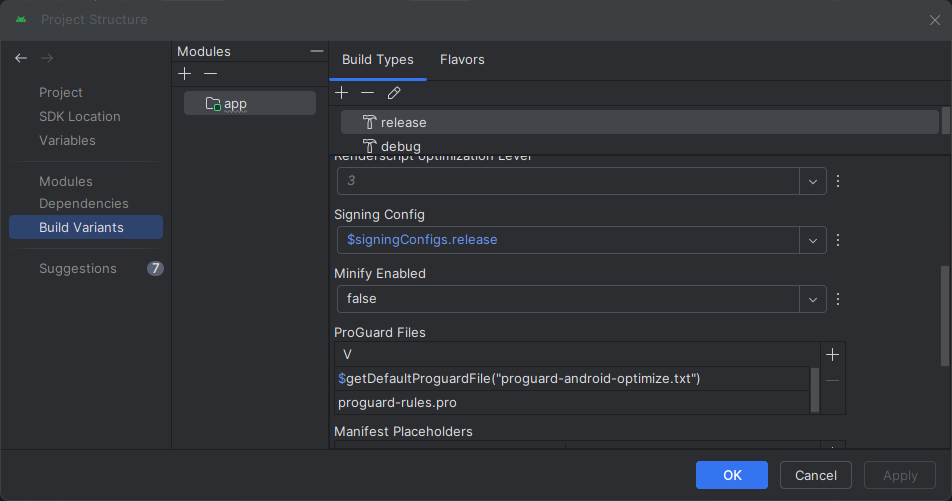Viewport: 952px width, 501px height.
Task: Open Minify Enabled options menu
Action: [x=838, y=299]
